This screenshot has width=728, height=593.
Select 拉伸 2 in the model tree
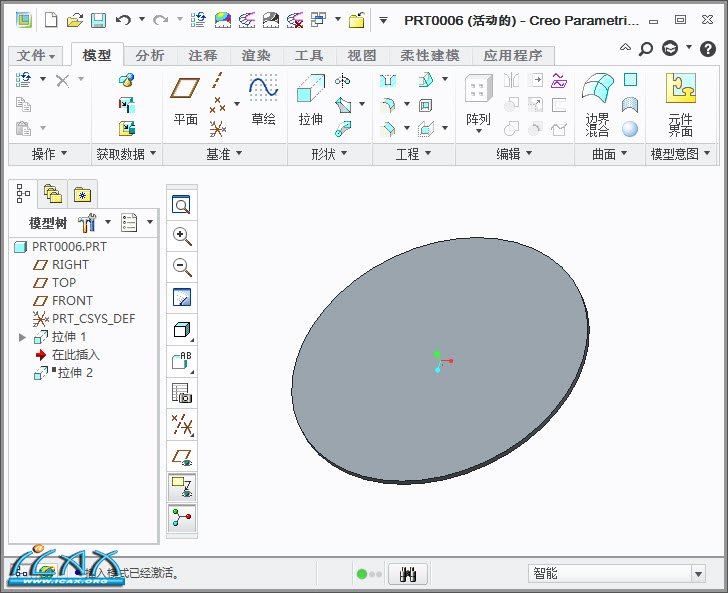pos(74,373)
